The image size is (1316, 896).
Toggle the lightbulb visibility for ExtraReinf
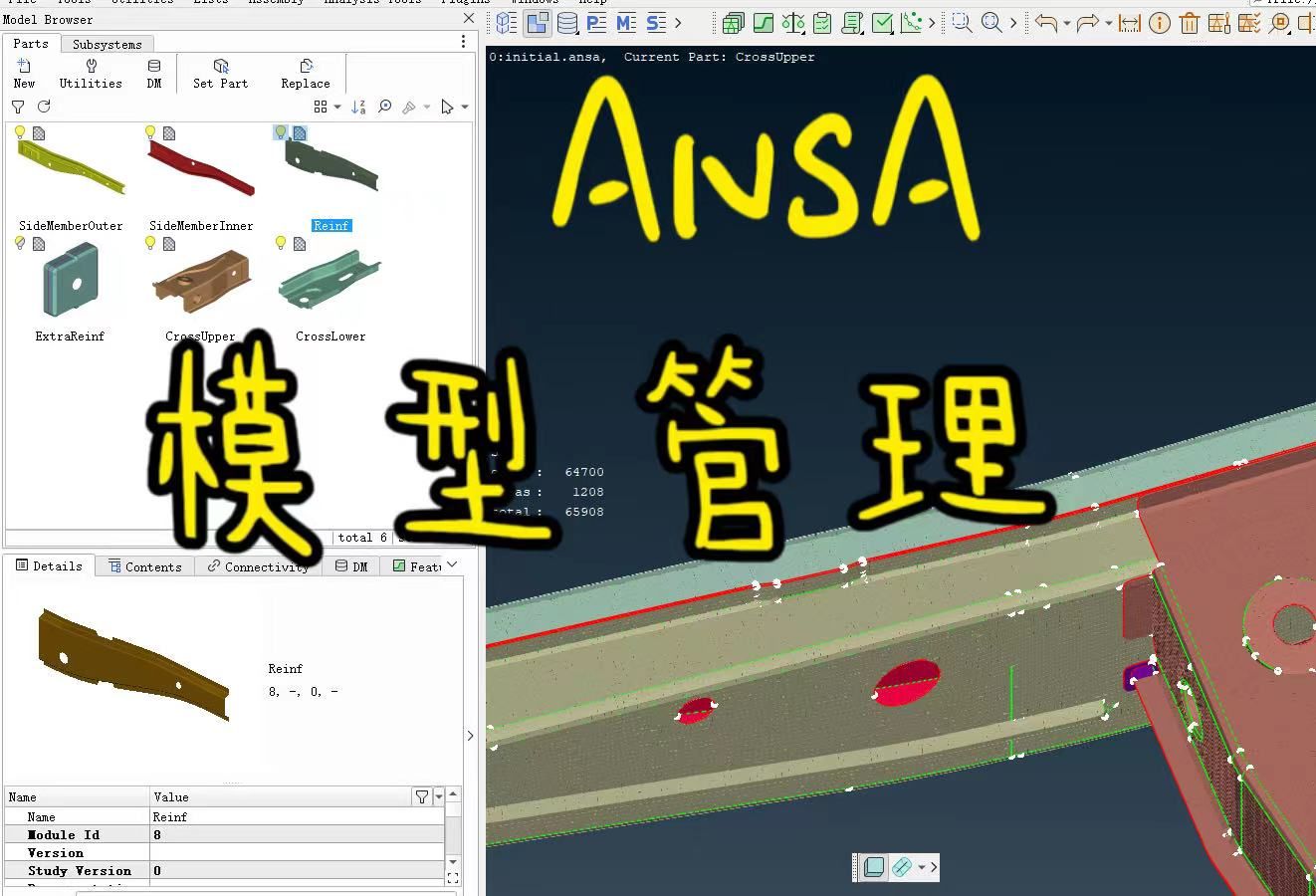tap(19, 243)
